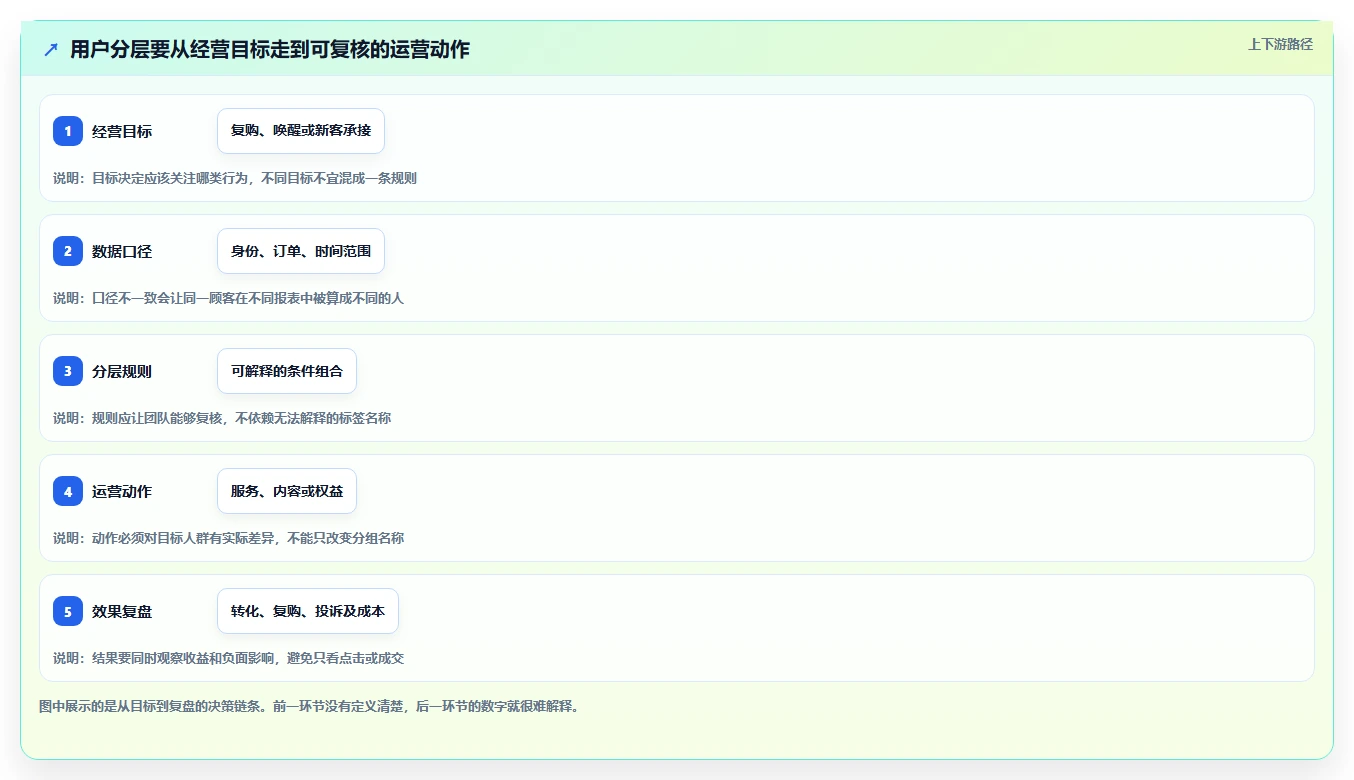Select the 效果复盘 step label
This screenshot has height=780, width=1354.
(x=122, y=611)
